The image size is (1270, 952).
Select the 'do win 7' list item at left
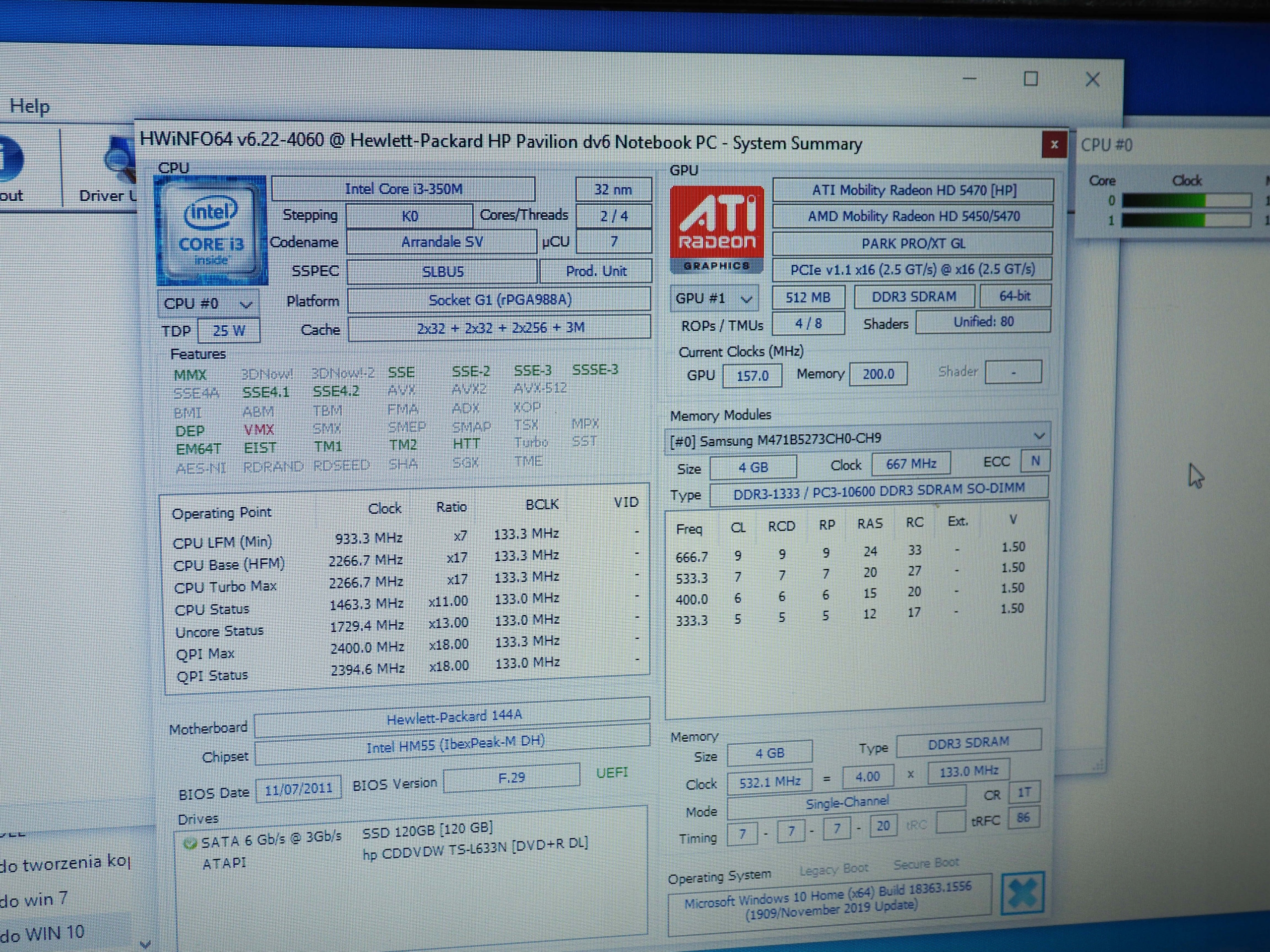pyautogui.click(x=33, y=899)
